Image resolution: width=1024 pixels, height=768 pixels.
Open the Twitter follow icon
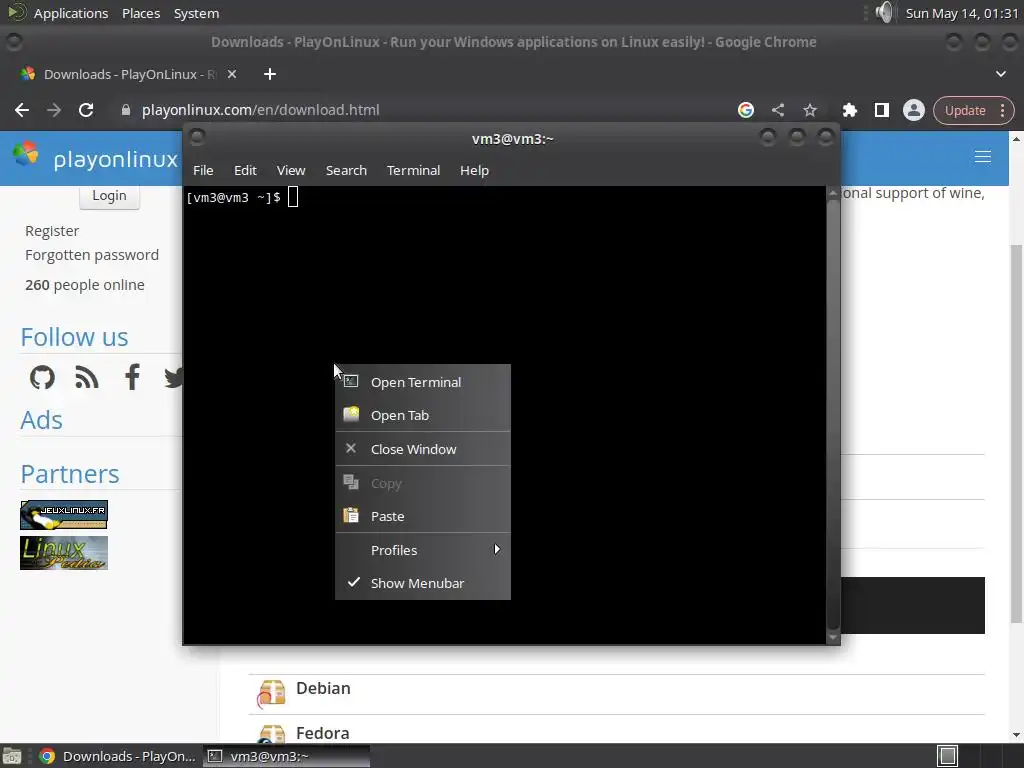click(172, 377)
